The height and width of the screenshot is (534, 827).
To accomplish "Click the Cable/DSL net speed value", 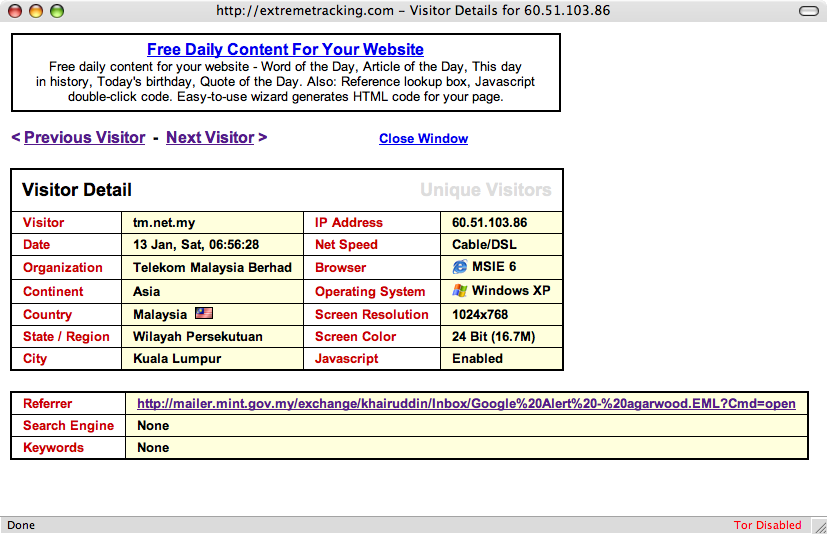I will coord(484,245).
